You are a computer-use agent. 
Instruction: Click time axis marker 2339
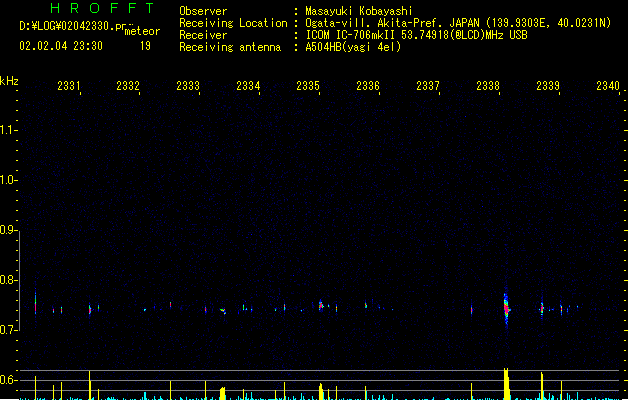click(548, 86)
